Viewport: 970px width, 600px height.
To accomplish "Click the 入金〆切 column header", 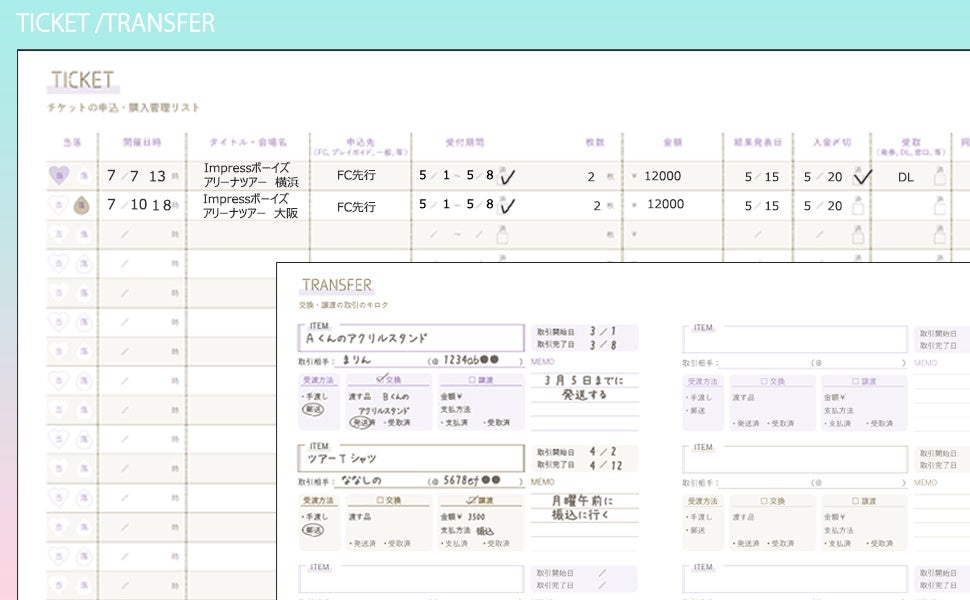I will click(832, 142).
